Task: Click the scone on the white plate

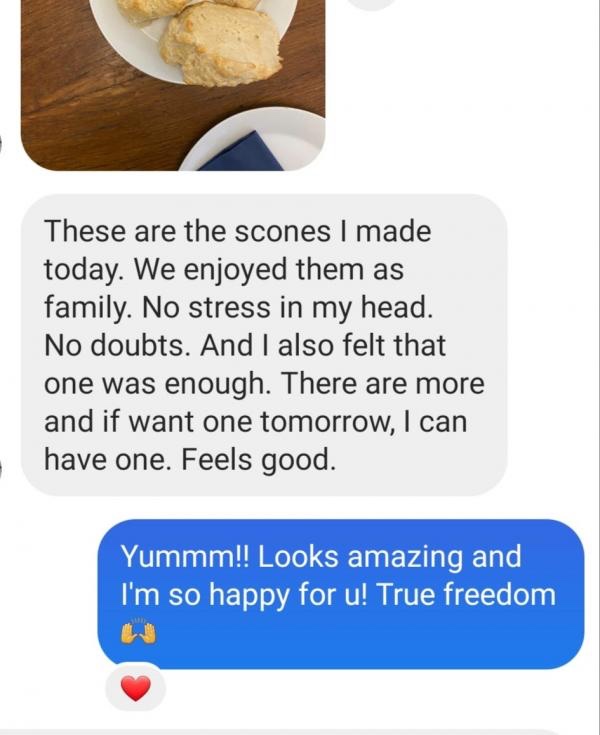Action: point(221,45)
